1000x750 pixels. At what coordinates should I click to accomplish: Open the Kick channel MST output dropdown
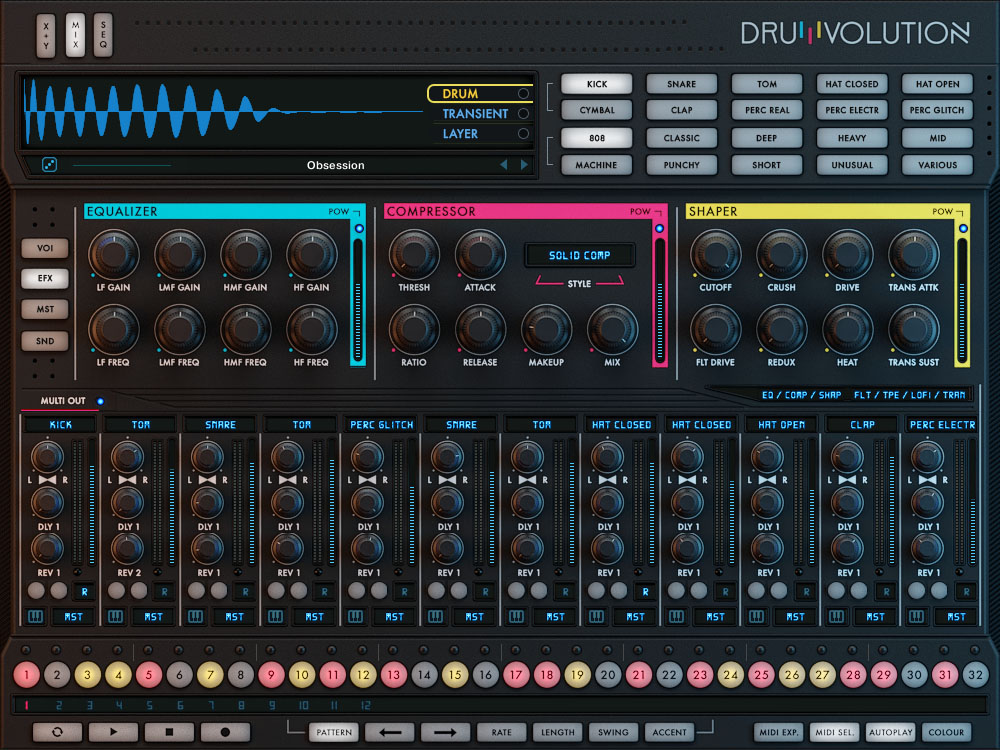tap(73, 616)
